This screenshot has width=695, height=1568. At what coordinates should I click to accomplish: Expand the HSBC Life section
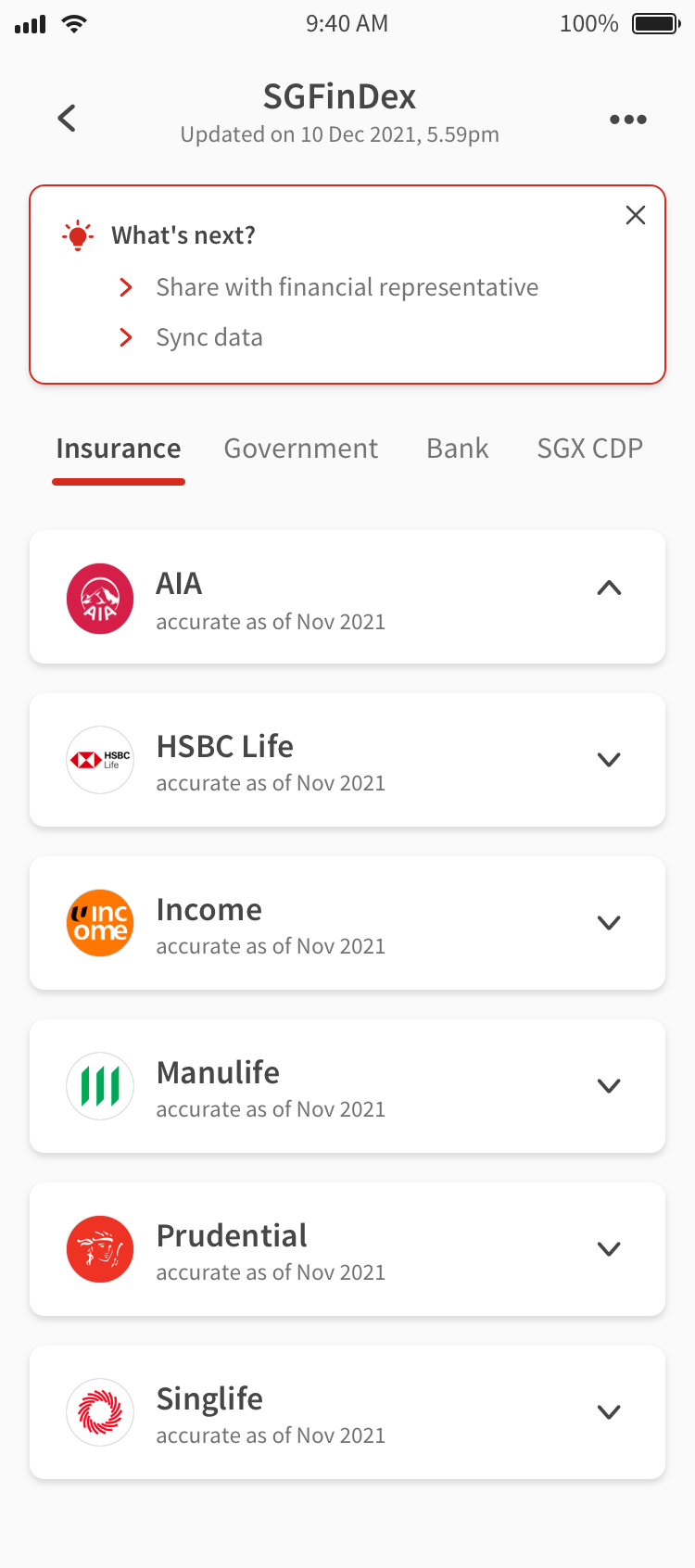609,760
